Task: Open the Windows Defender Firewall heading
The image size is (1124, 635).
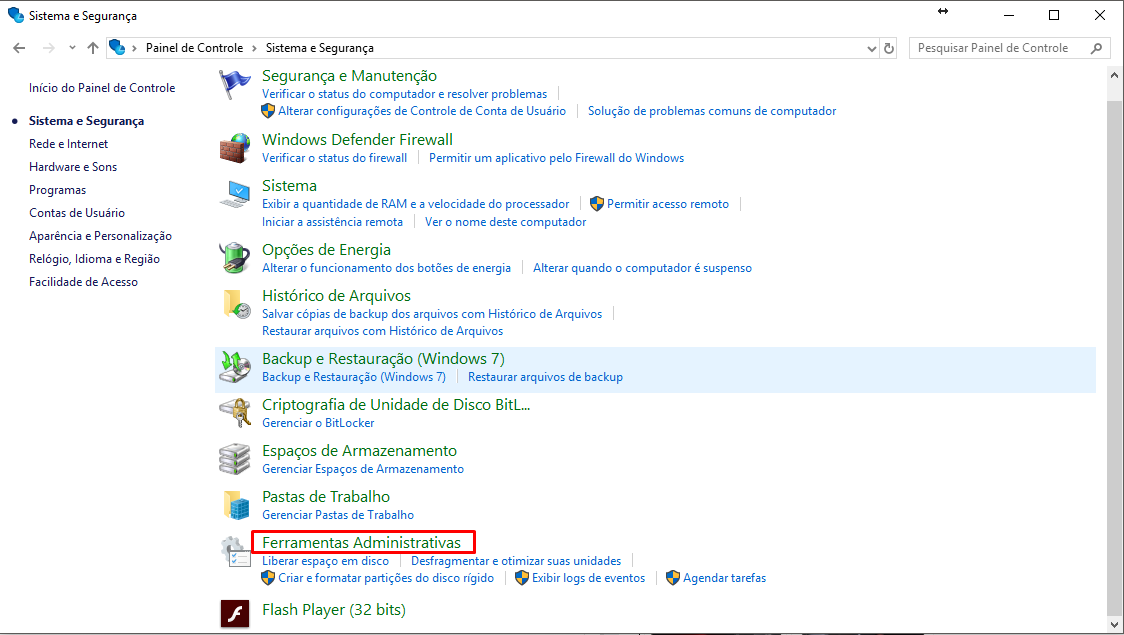Action: 357,139
